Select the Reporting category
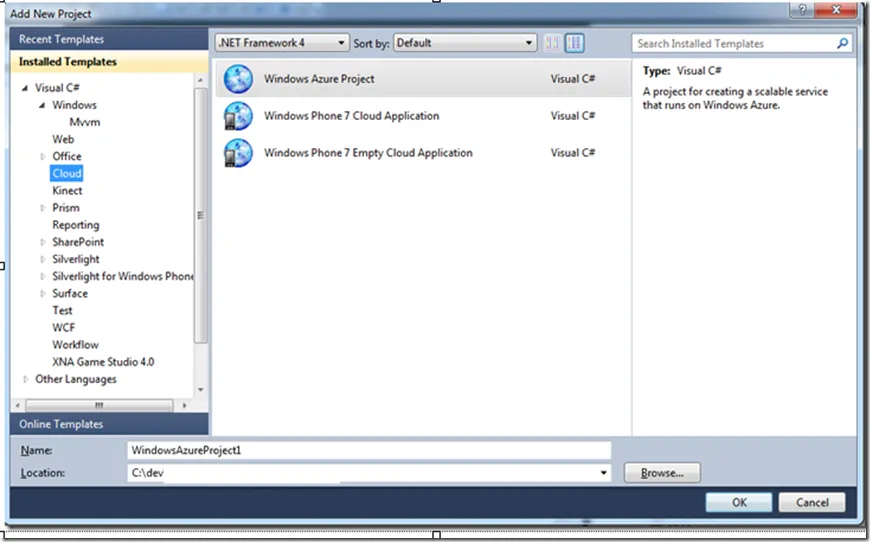This screenshot has height=542, width=870. [x=75, y=225]
